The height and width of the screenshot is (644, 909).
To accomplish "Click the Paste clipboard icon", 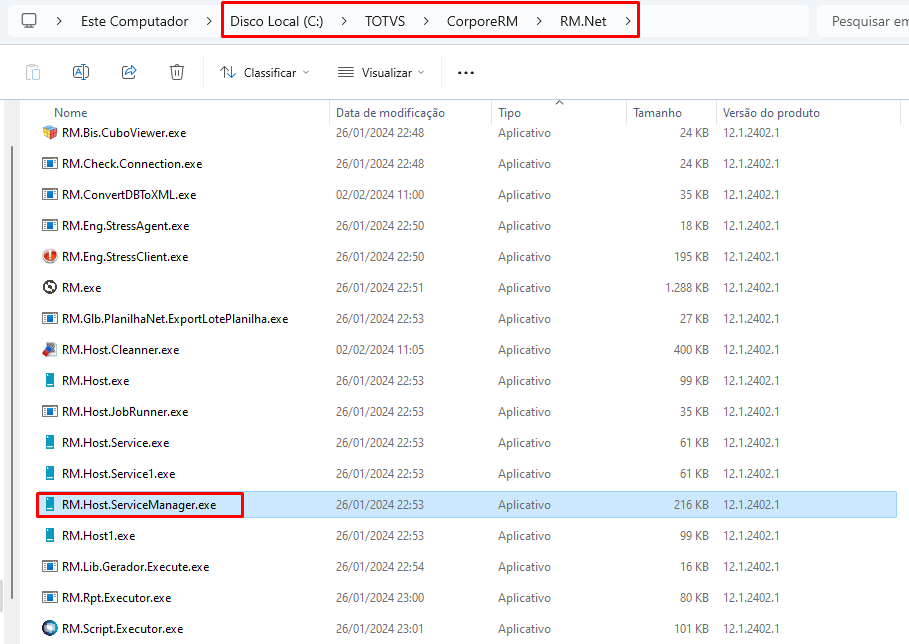I will click(x=33, y=72).
